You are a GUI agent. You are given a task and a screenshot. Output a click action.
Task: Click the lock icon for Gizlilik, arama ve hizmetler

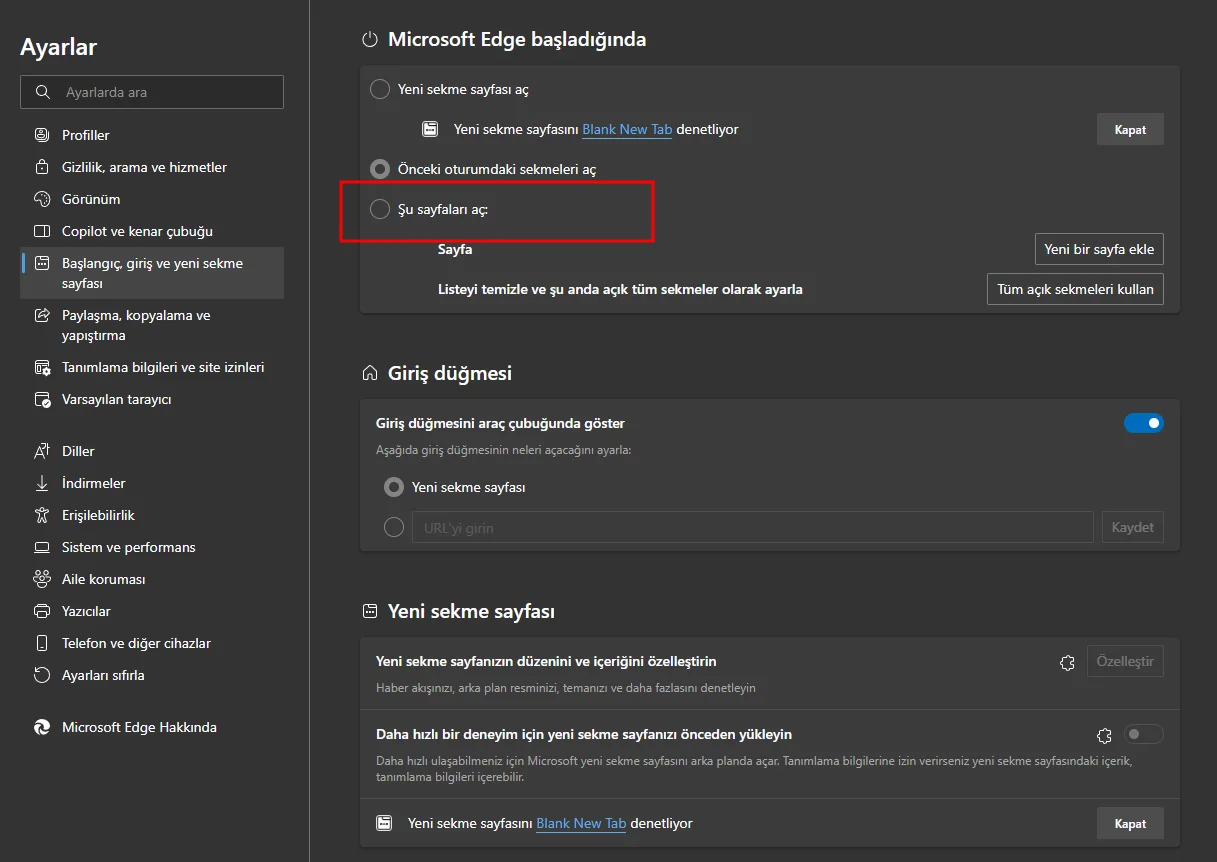click(x=42, y=167)
